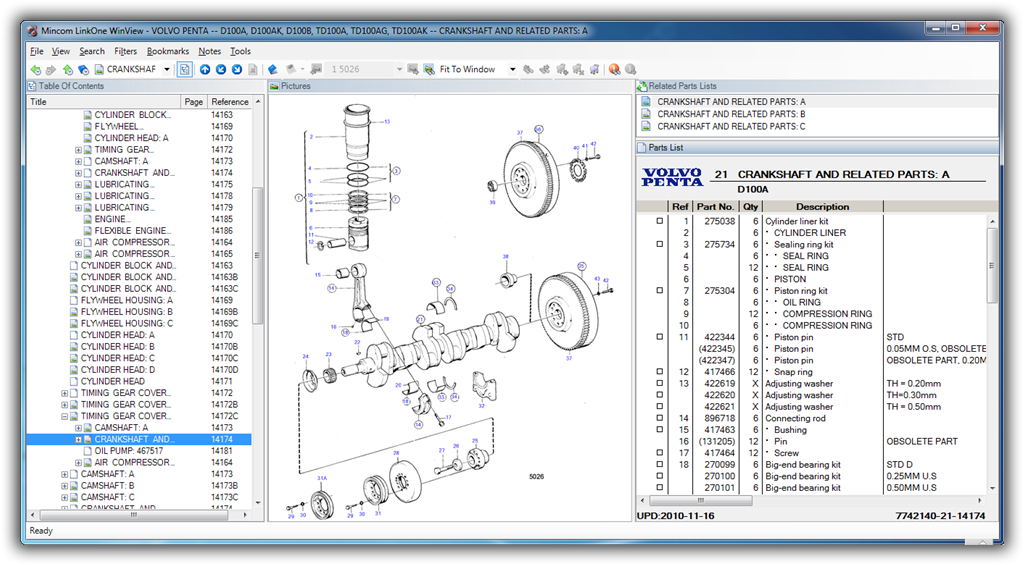Open the 1 5026 picture selector dropdown
The height and width of the screenshot is (565, 1024).
click(399, 69)
